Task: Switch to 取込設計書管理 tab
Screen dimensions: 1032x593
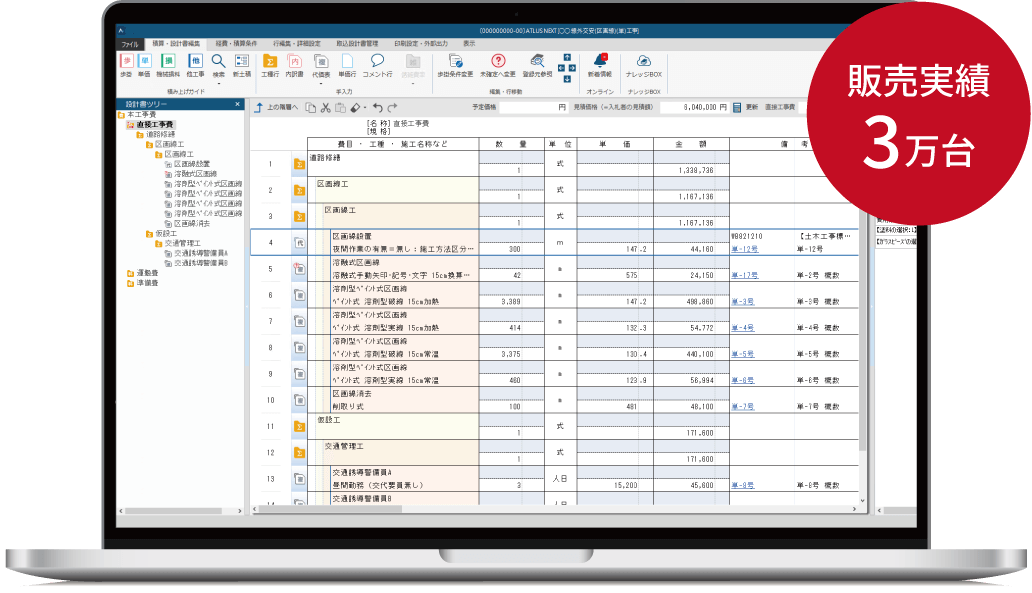Action: click(357, 44)
